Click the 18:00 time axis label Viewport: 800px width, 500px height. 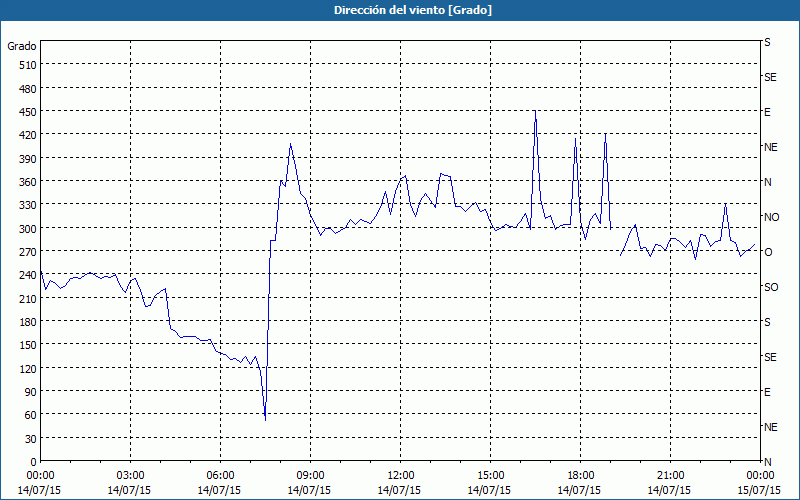[581, 476]
